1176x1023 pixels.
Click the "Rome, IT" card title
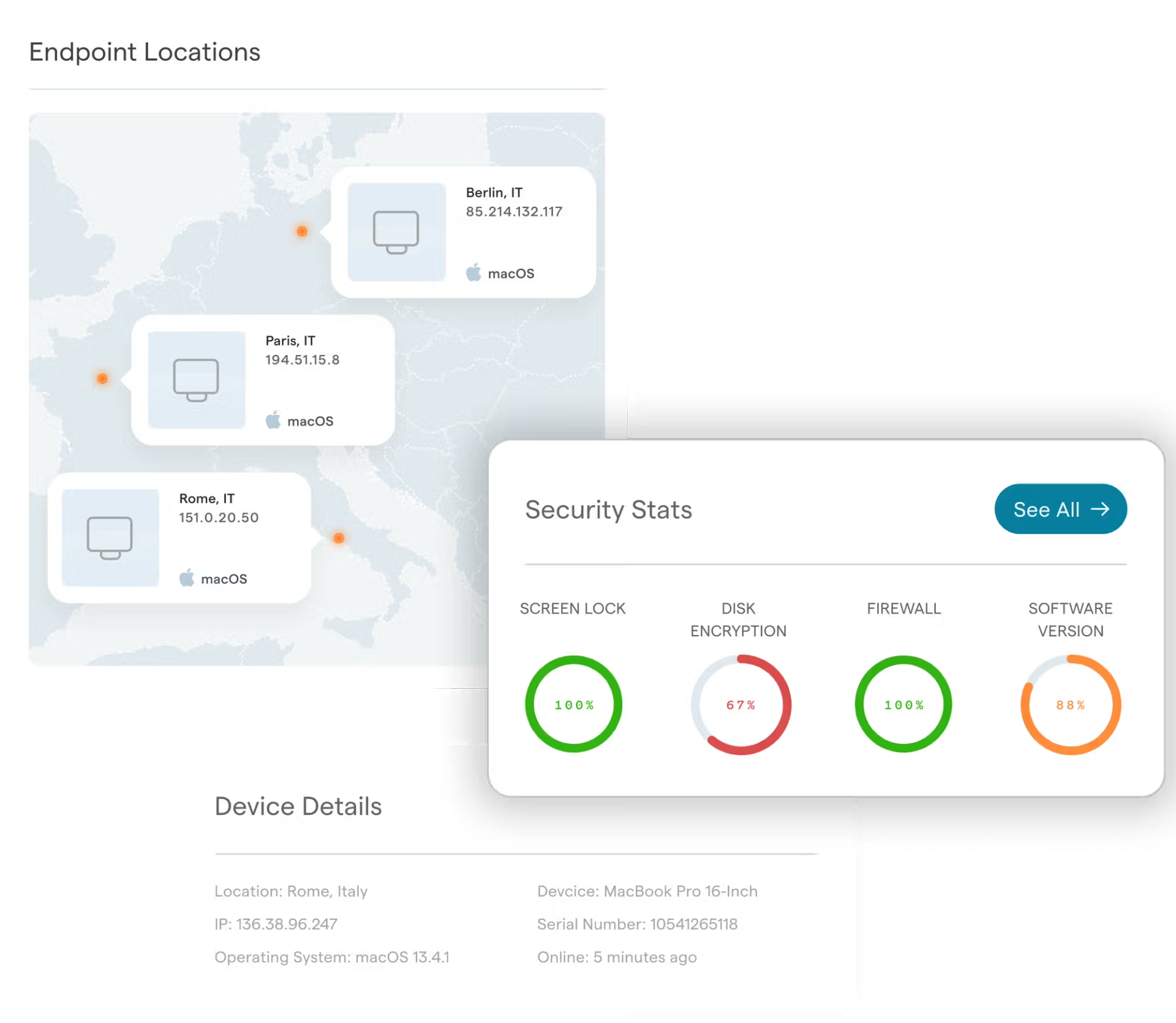tap(207, 499)
